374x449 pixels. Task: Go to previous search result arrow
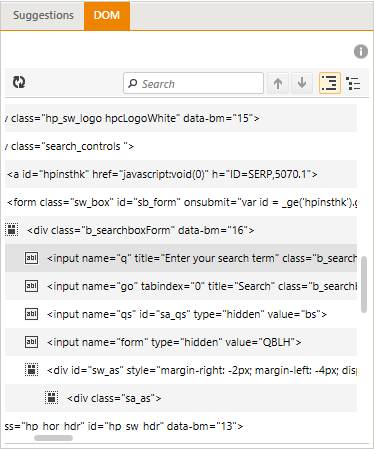pos(278,83)
